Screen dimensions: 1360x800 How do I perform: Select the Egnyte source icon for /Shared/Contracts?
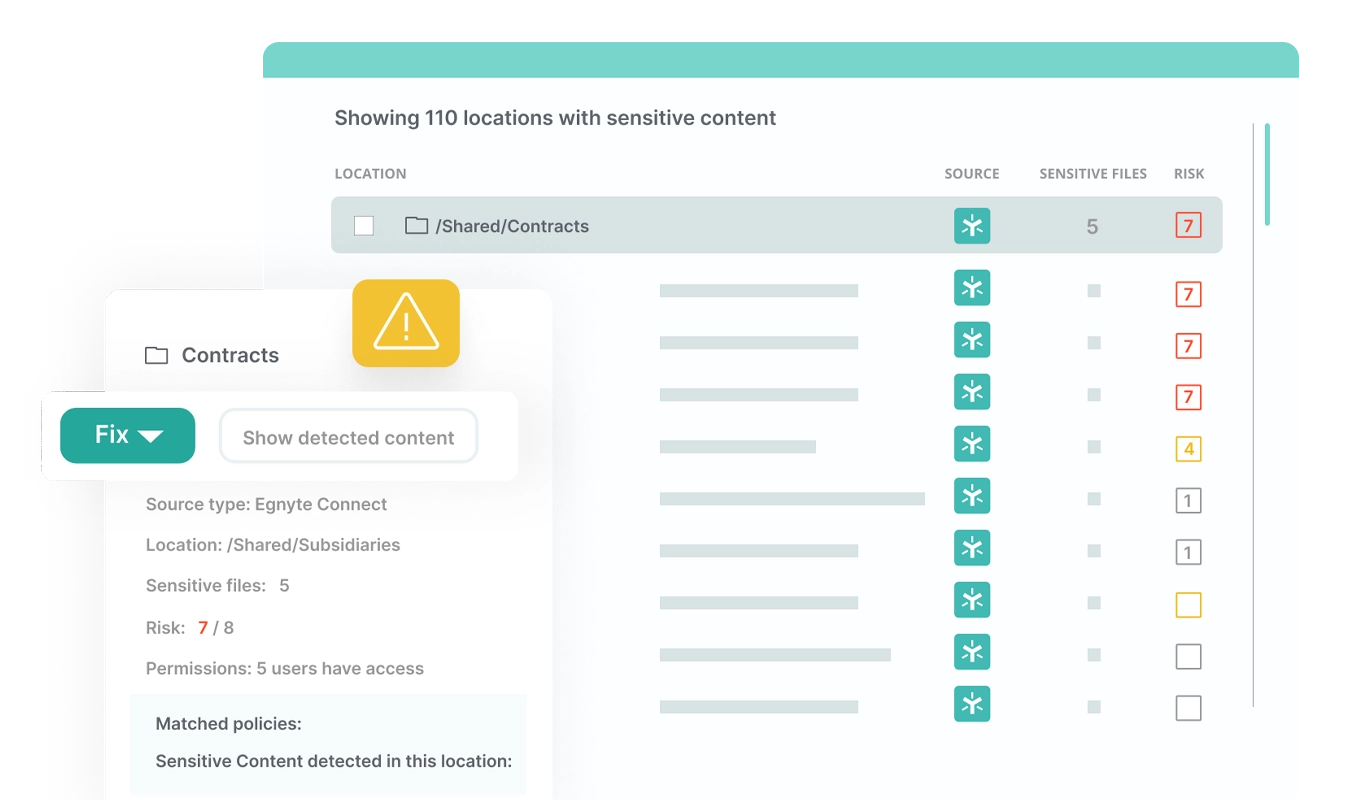[971, 225]
